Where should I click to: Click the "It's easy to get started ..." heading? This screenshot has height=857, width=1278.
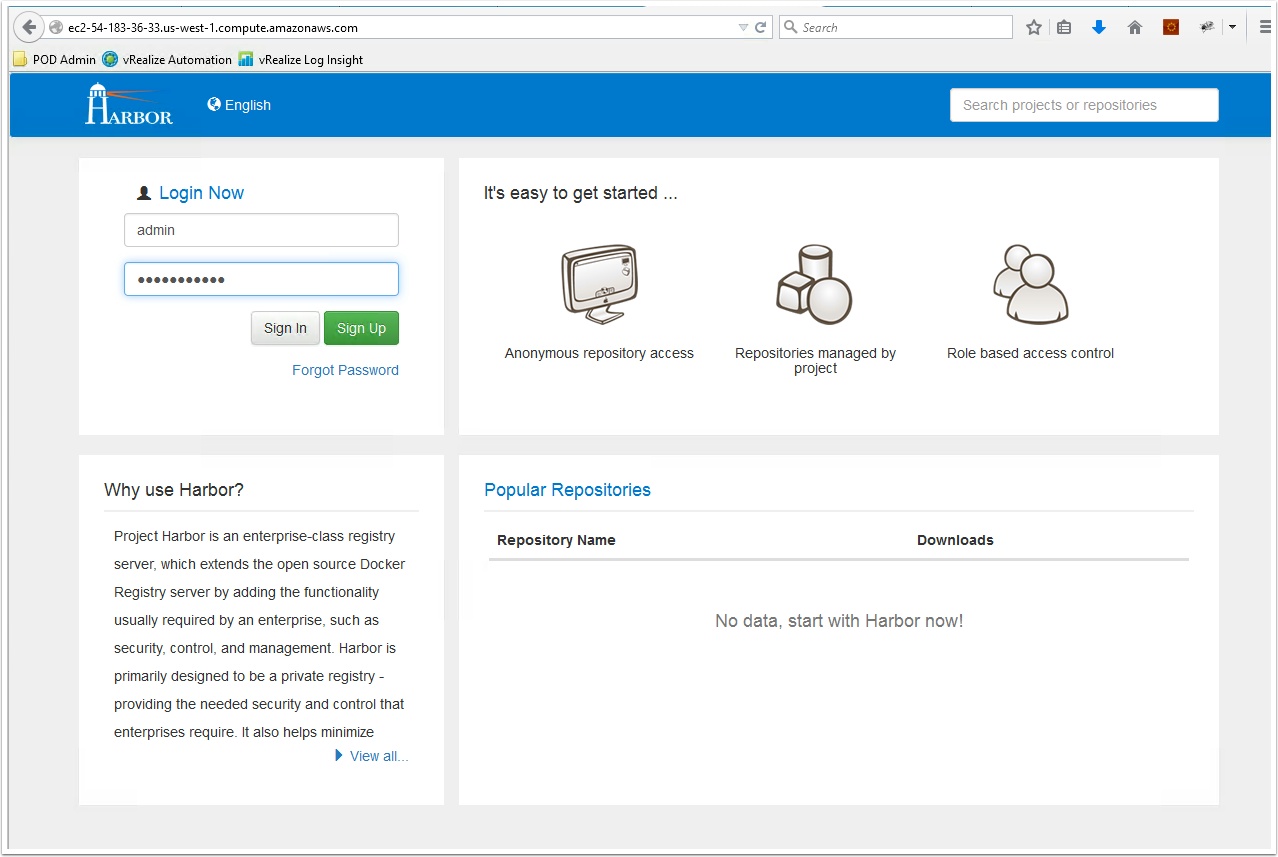pyautogui.click(x=581, y=193)
